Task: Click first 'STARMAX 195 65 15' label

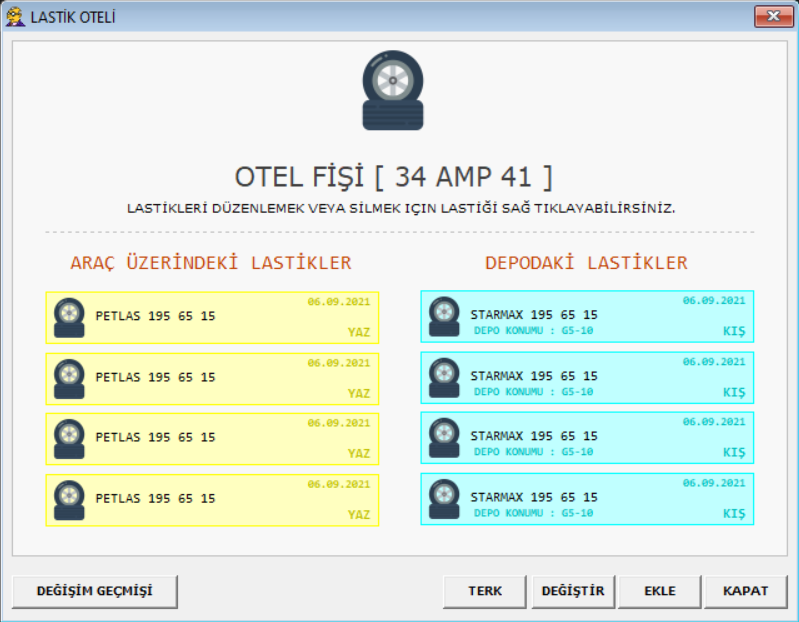Action: pos(534,315)
